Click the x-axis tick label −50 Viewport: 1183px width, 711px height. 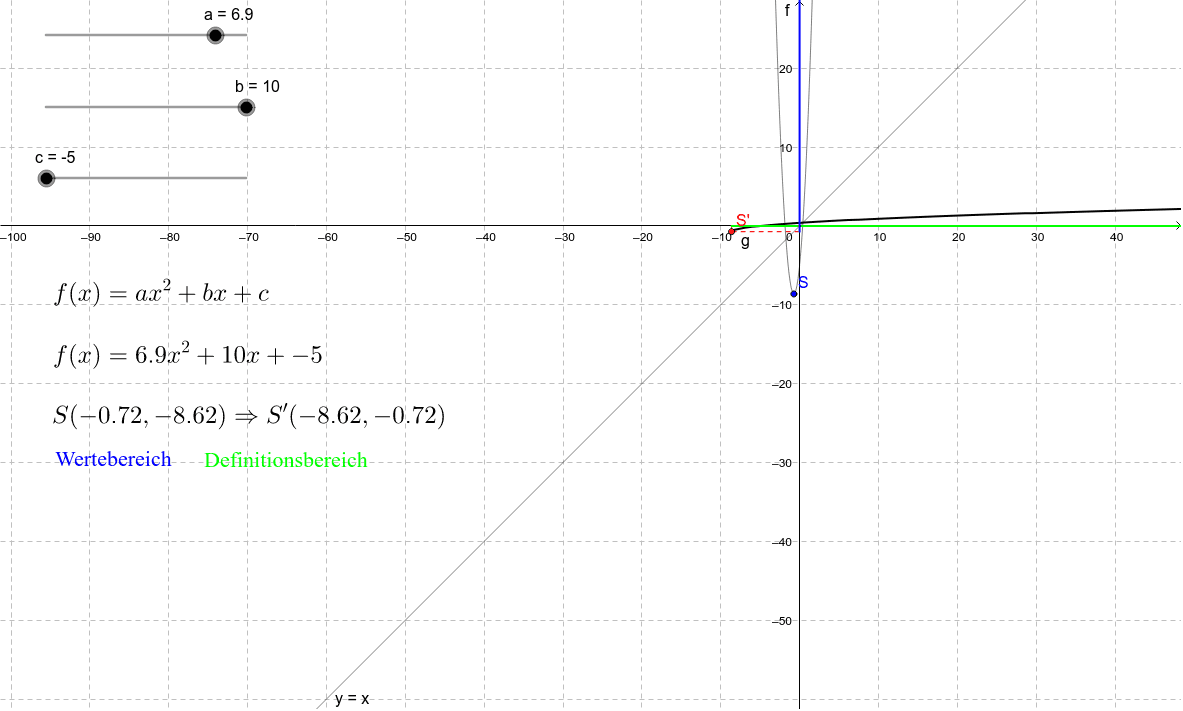[406, 237]
